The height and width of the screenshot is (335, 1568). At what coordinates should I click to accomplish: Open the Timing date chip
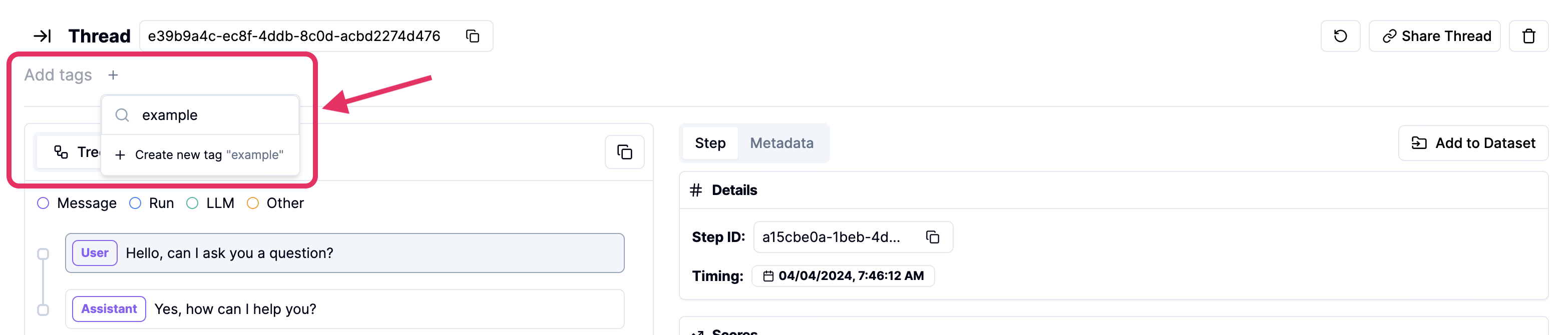coord(843,275)
